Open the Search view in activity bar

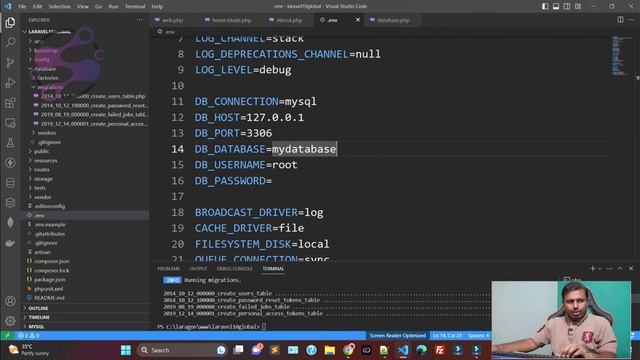pyautogui.click(x=10, y=42)
